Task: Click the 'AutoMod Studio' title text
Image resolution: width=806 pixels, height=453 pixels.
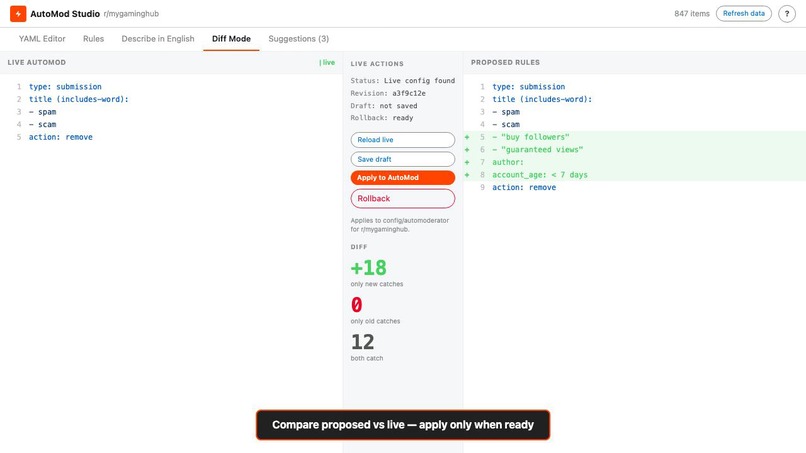Action: (65, 14)
